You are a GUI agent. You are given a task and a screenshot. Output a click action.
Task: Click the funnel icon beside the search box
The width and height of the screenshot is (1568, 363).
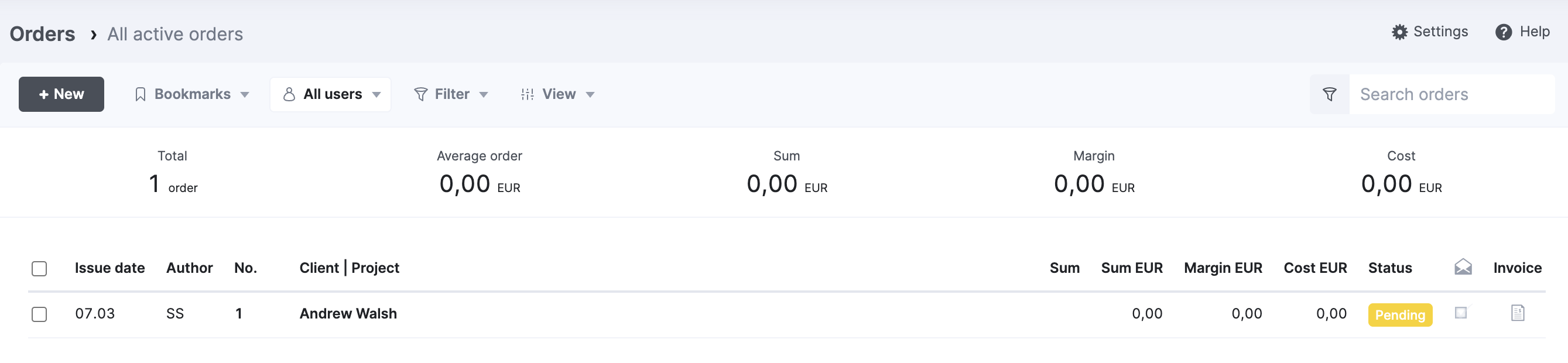coord(1329,94)
